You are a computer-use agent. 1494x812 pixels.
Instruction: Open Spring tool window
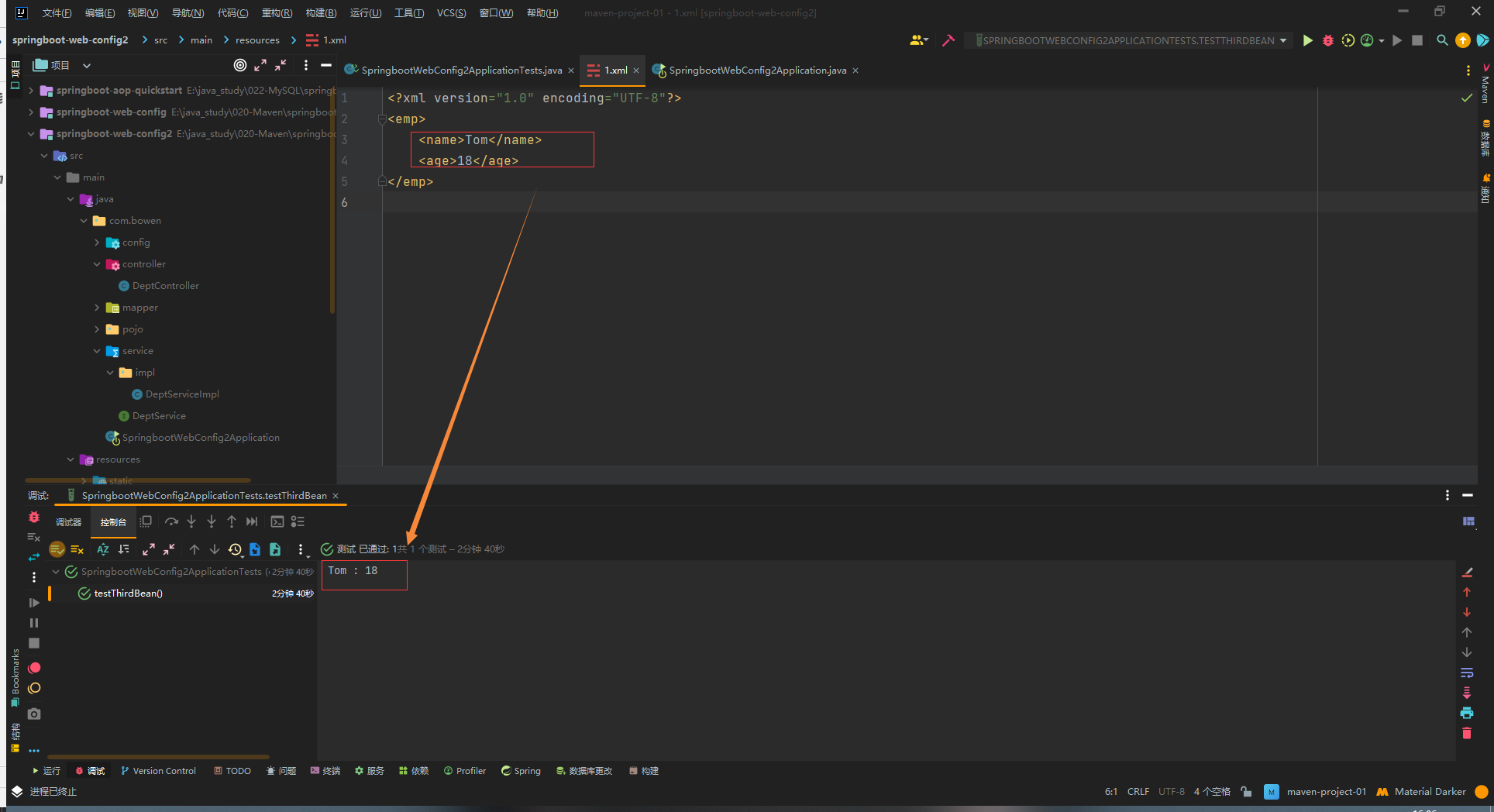coord(521,771)
